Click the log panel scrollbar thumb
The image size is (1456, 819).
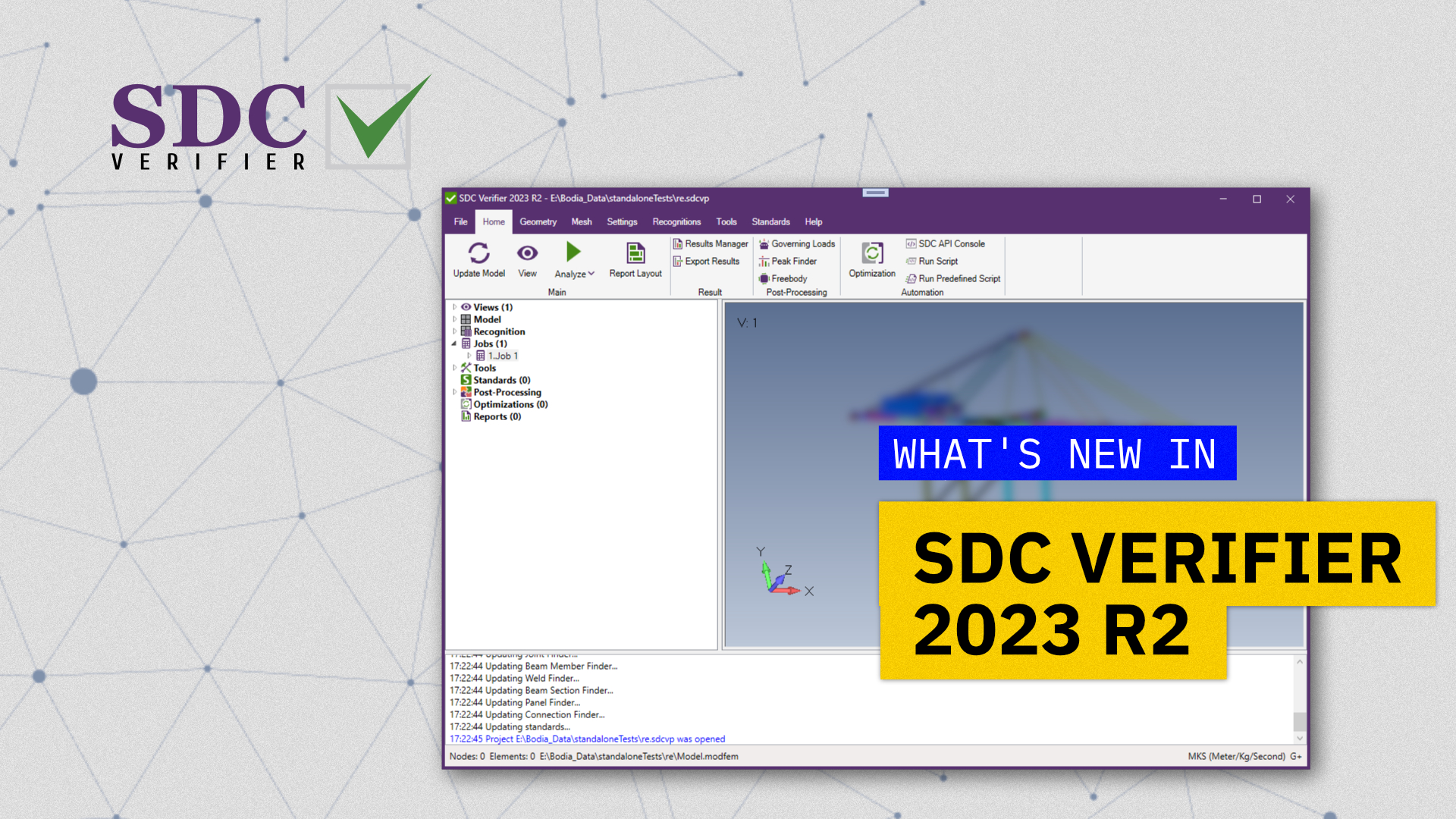[1299, 721]
